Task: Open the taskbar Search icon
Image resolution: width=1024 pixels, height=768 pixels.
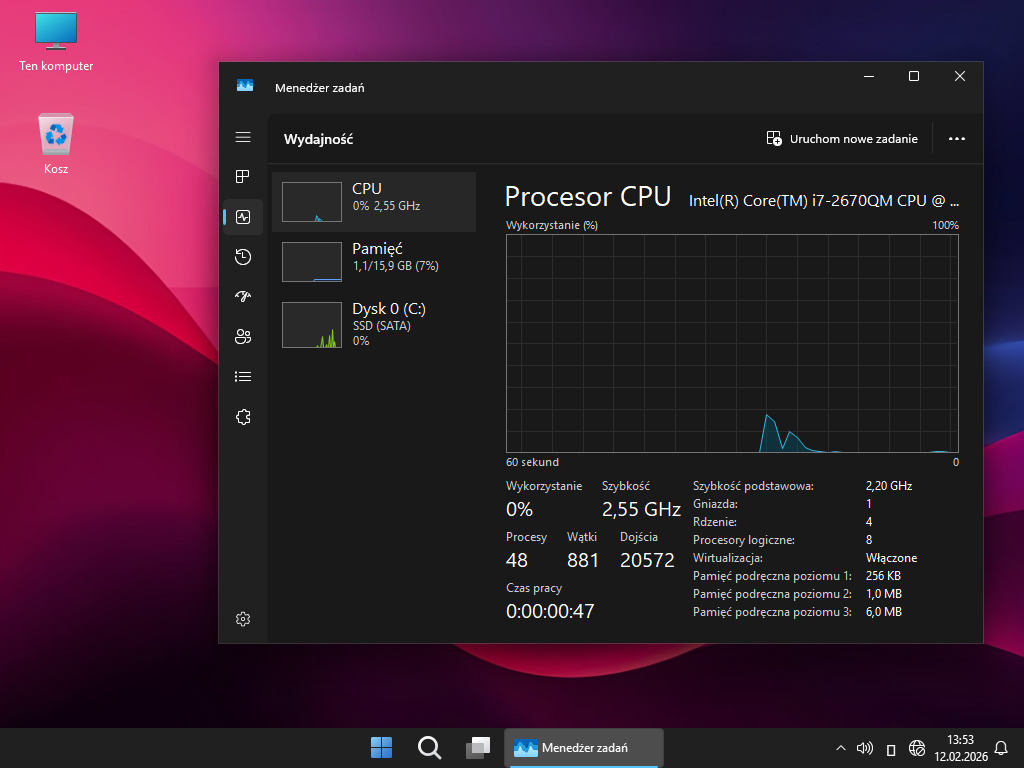Action: (429, 748)
